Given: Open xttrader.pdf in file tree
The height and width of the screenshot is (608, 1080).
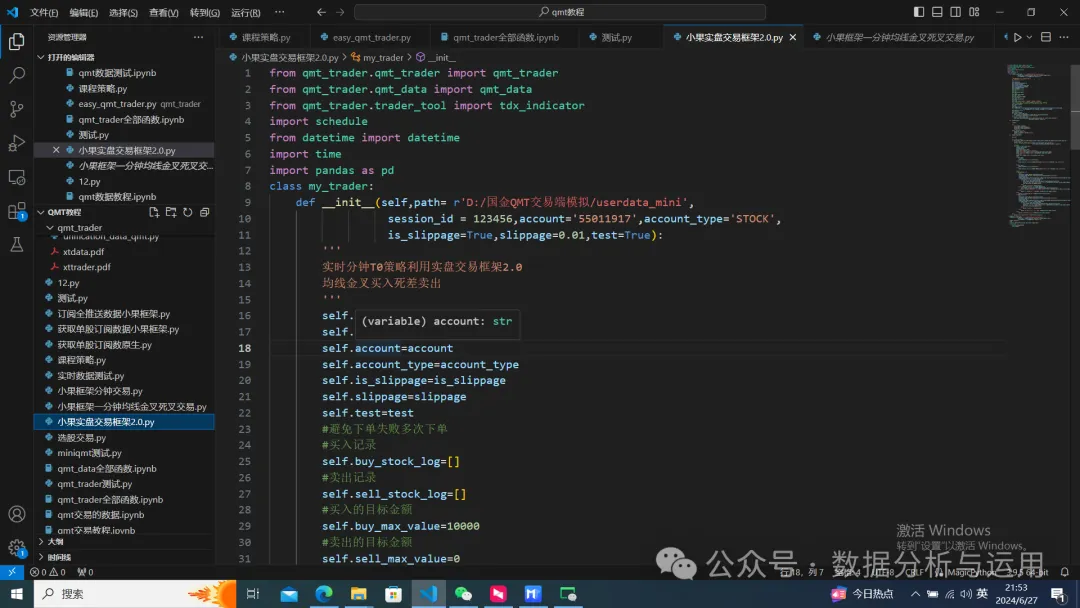Looking at the screenshot, I should tap(86, 266).
